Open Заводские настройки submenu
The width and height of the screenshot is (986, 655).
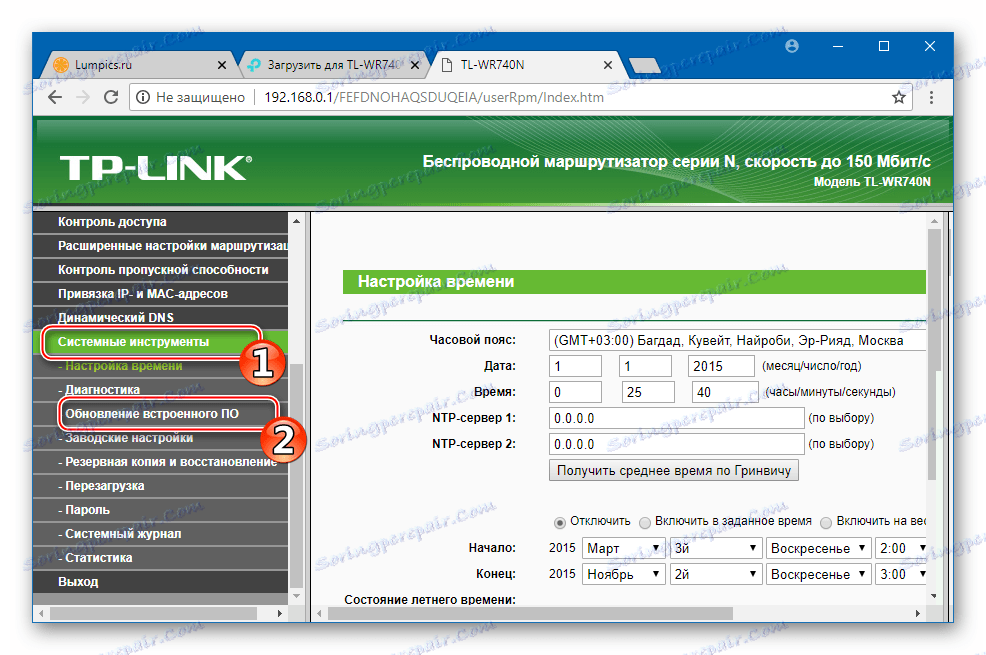(x=160, y=438)
